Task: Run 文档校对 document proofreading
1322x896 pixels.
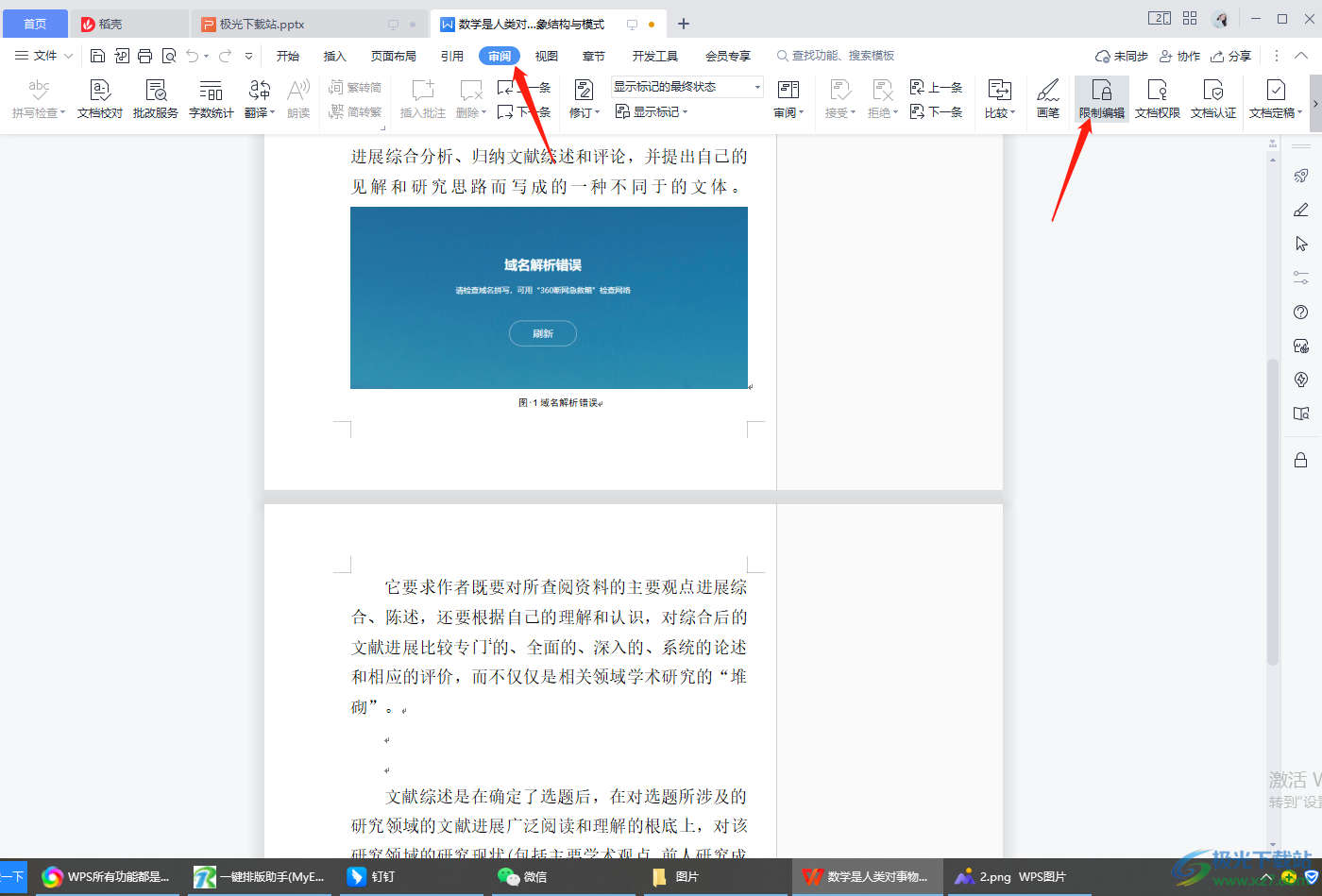Action: coord(100,99)
